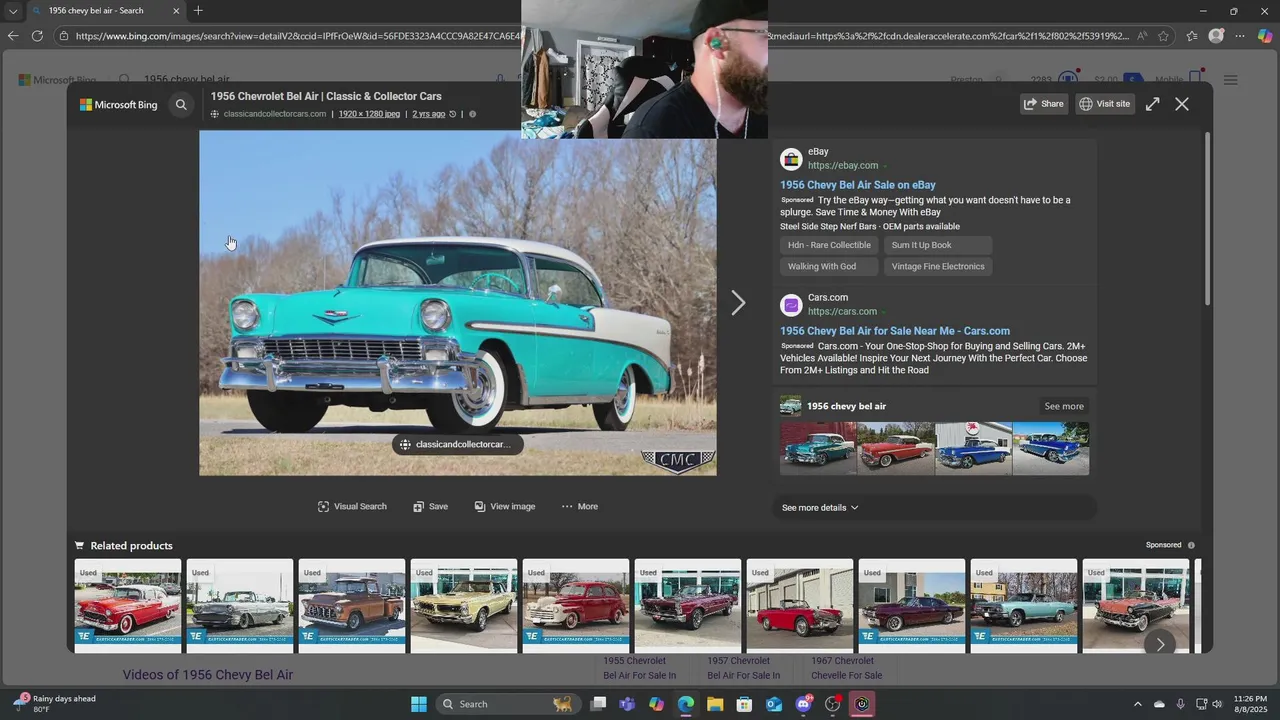
Task: Open Discord from the taskbar
Action: point(803,704)
